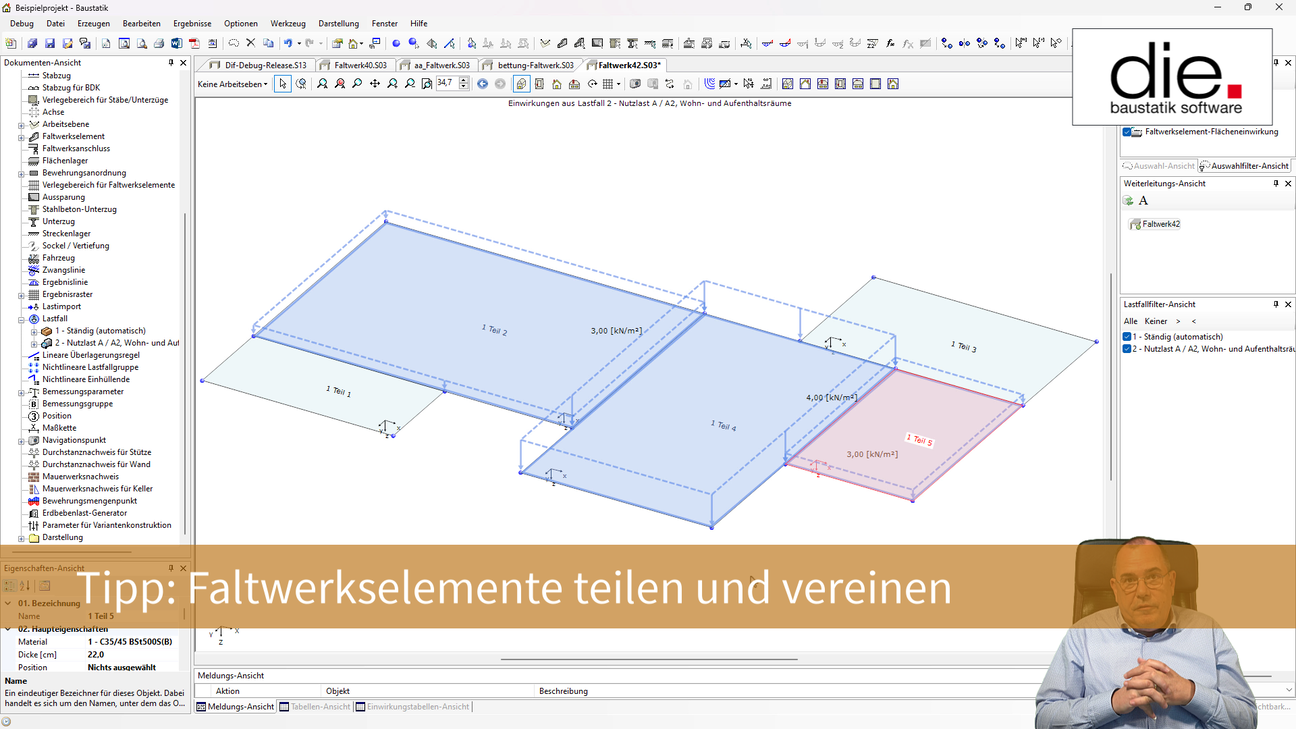The width and height of the screenshot is (1296, 729).
Task: Toggle Faltwerkselement-Flächeneinwirkung checkbox
Action: 1128,132
